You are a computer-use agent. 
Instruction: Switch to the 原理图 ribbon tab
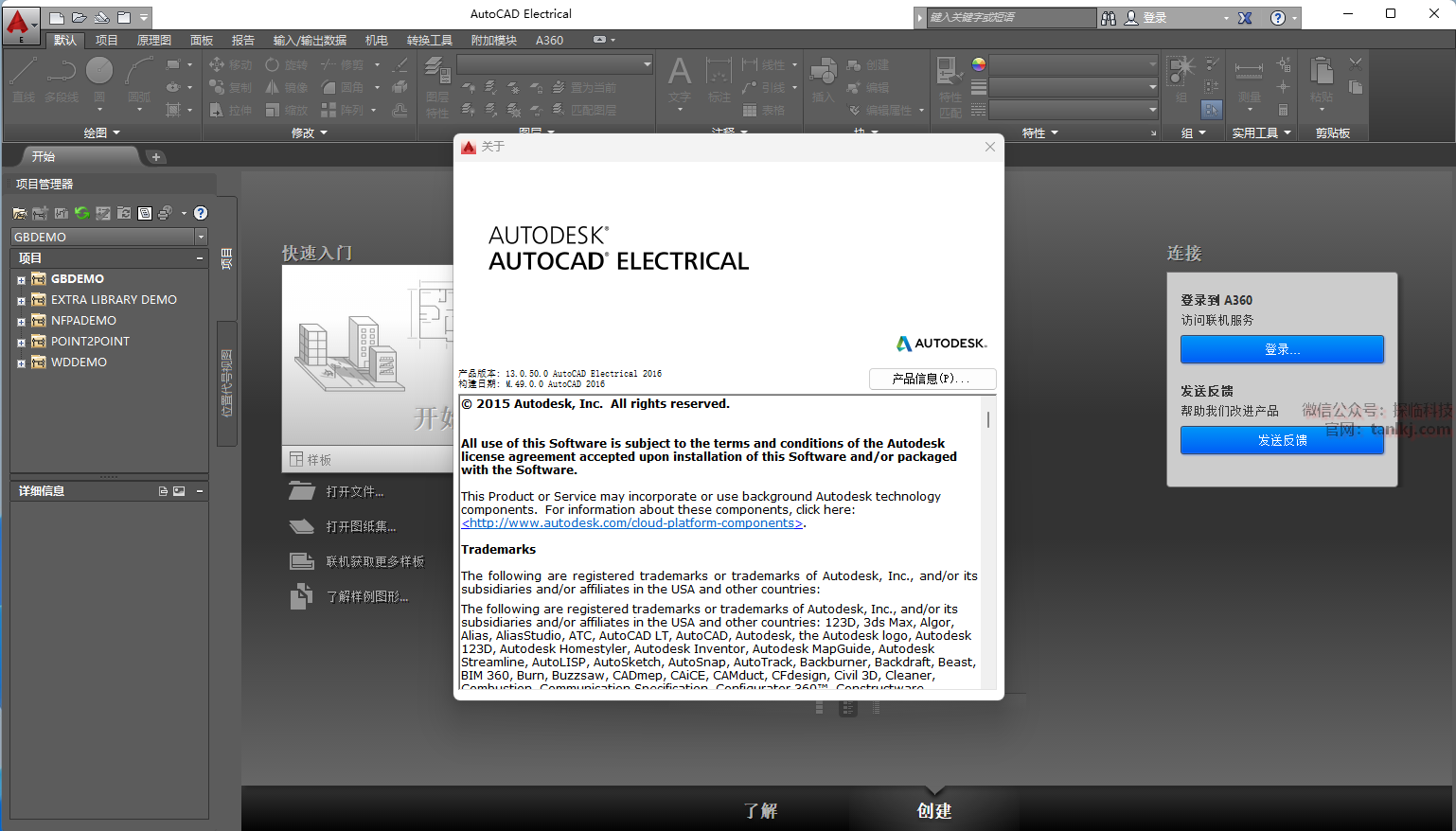(x=154, y=40)
